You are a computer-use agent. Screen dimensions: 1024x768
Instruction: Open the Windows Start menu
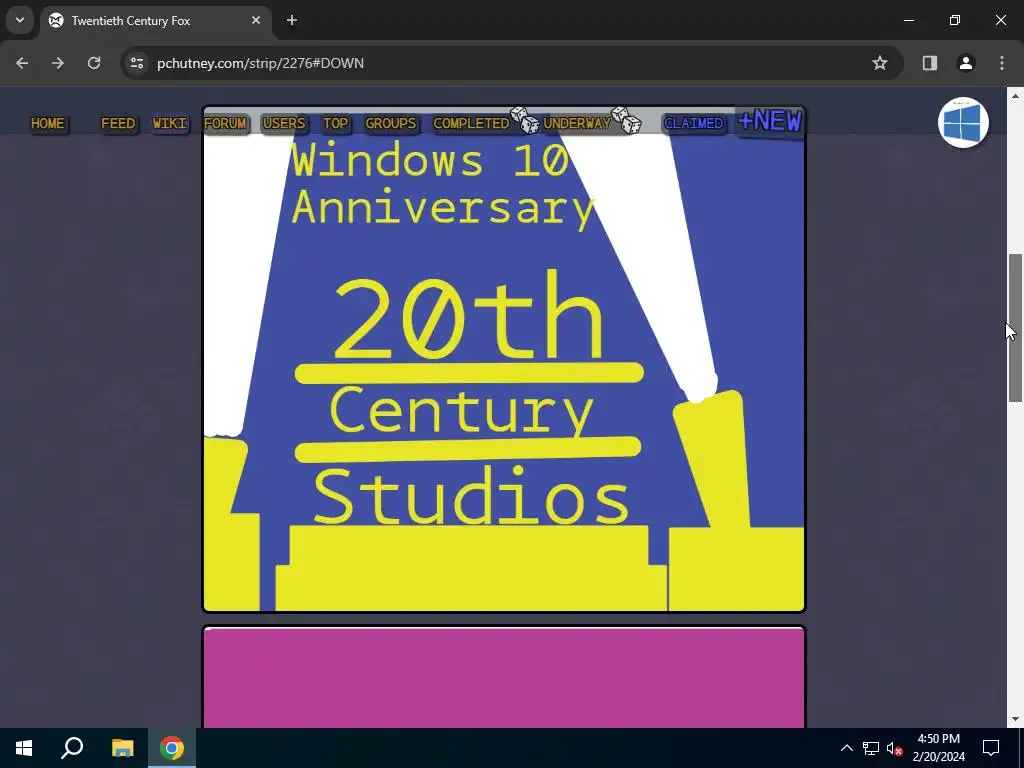tap(24, 748)
